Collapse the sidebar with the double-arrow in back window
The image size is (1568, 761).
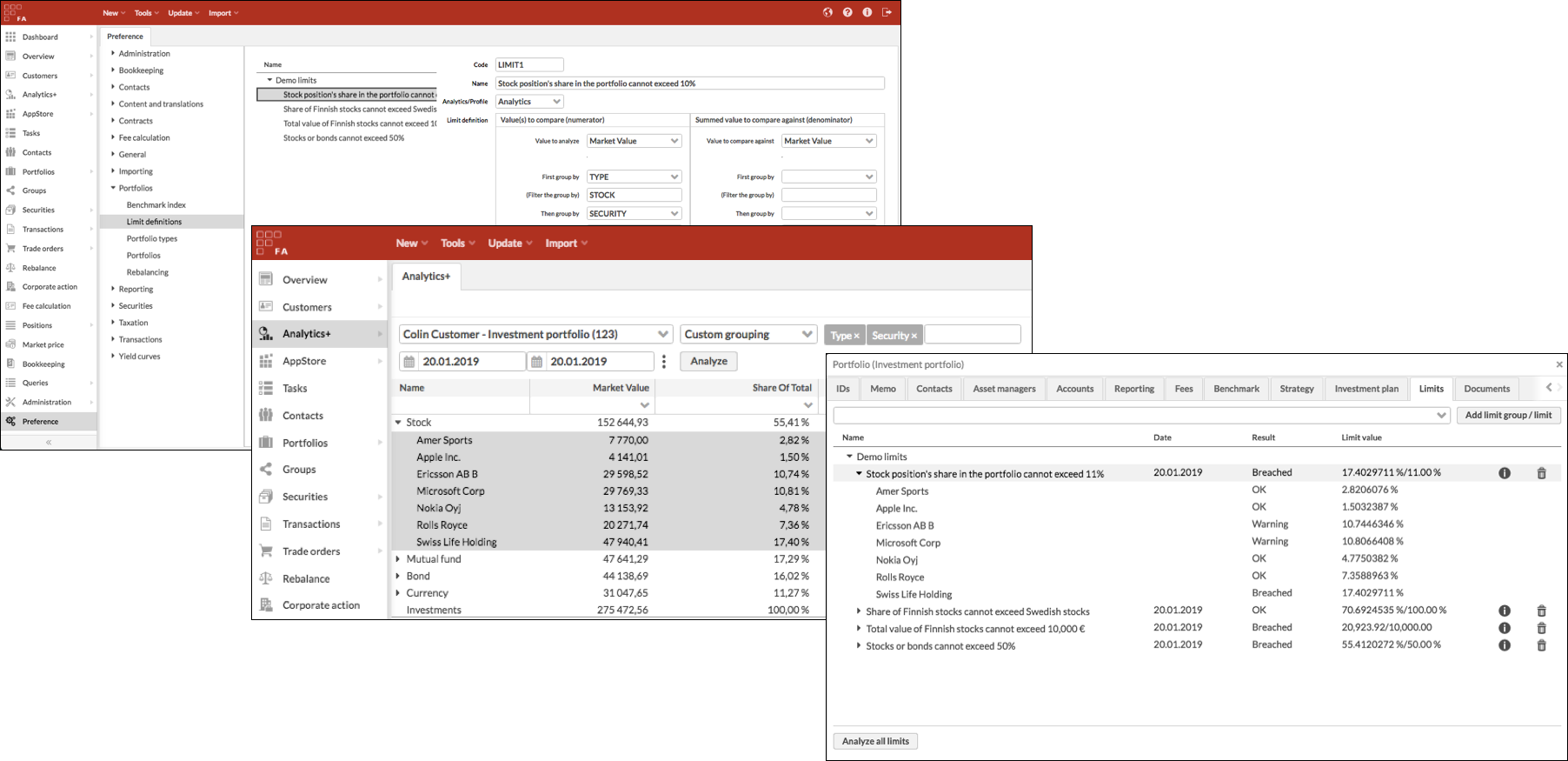pos(49,442)
